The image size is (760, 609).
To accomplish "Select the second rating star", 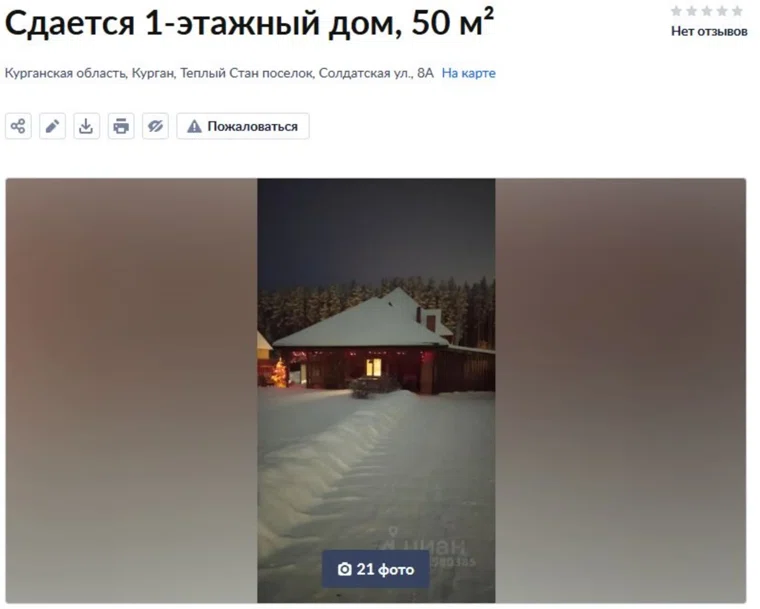I will click(x=692, y=11).
